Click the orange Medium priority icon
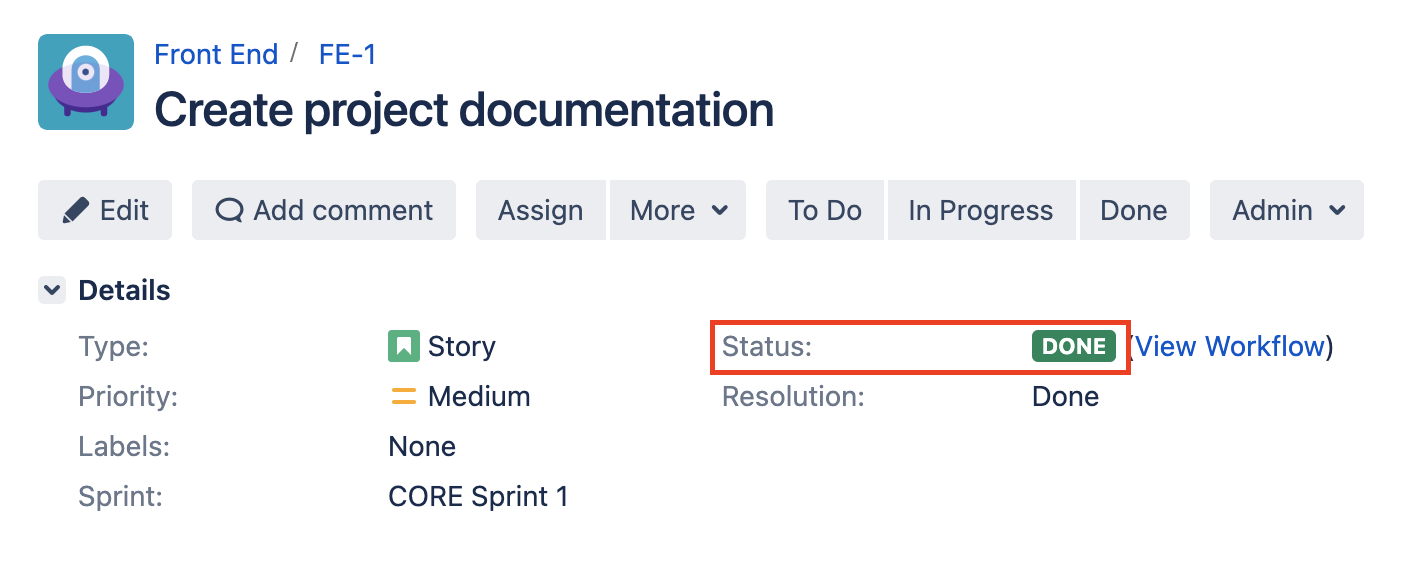Screen dimensions: 1404x562 pos(403,397)
